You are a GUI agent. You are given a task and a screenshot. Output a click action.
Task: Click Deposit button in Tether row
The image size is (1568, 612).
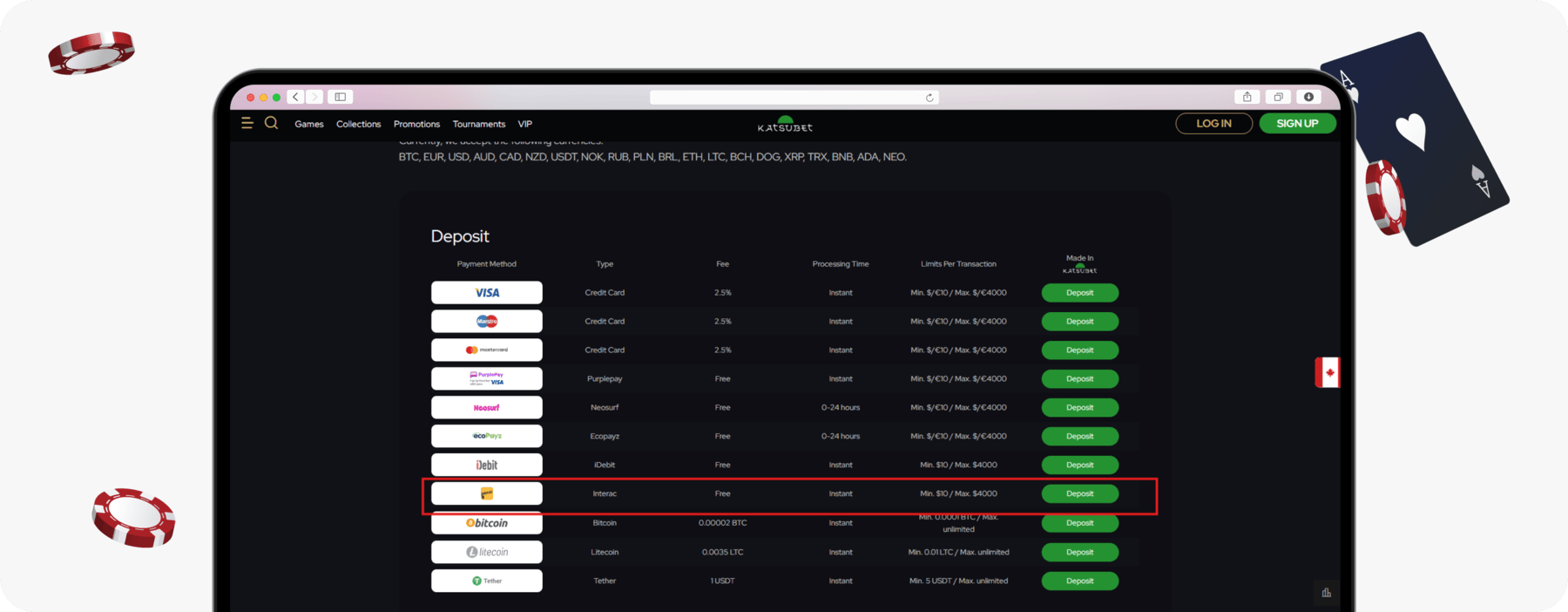(x=1080, y=581)
